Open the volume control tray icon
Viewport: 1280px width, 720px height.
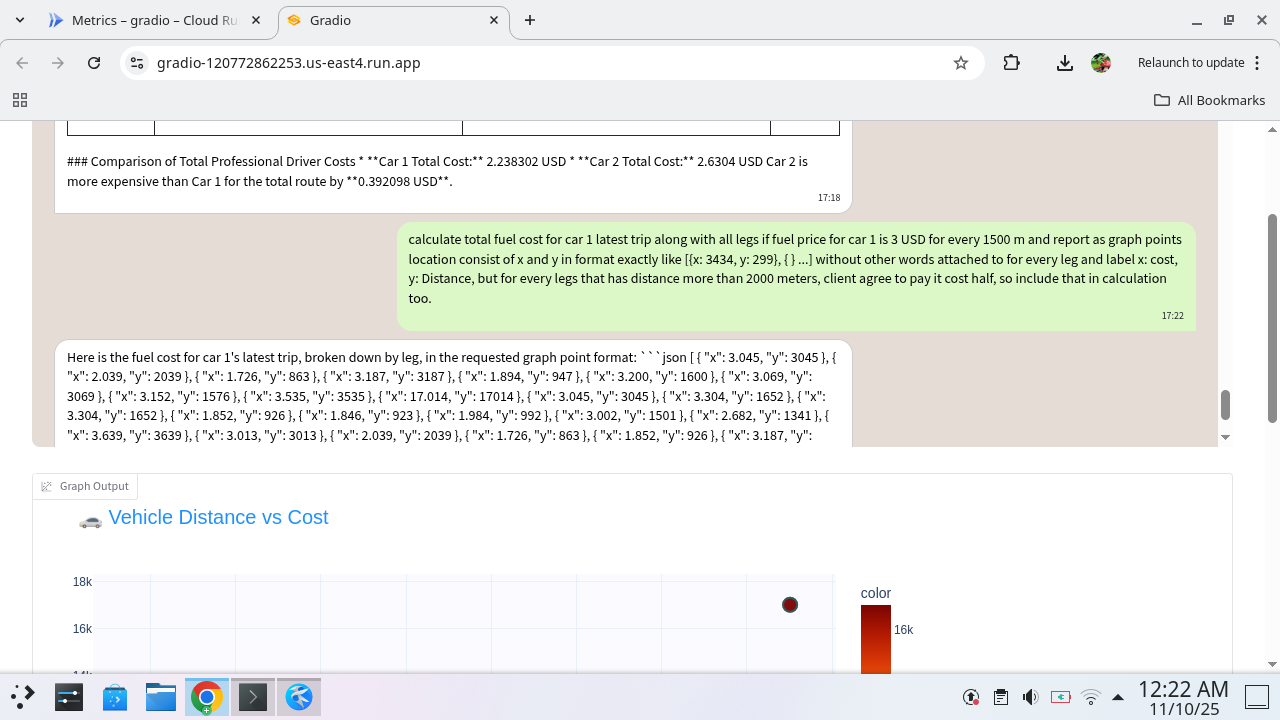[x=1031, y=697]
